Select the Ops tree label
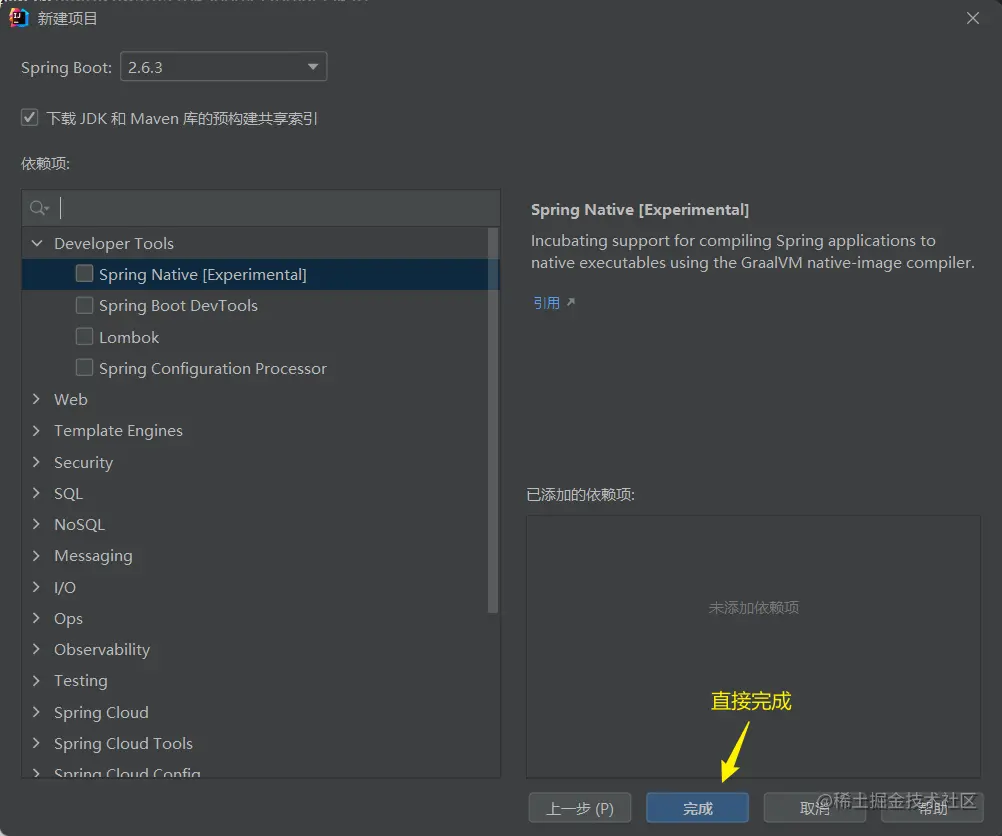The image size is (1002, 836). (68, 619)
